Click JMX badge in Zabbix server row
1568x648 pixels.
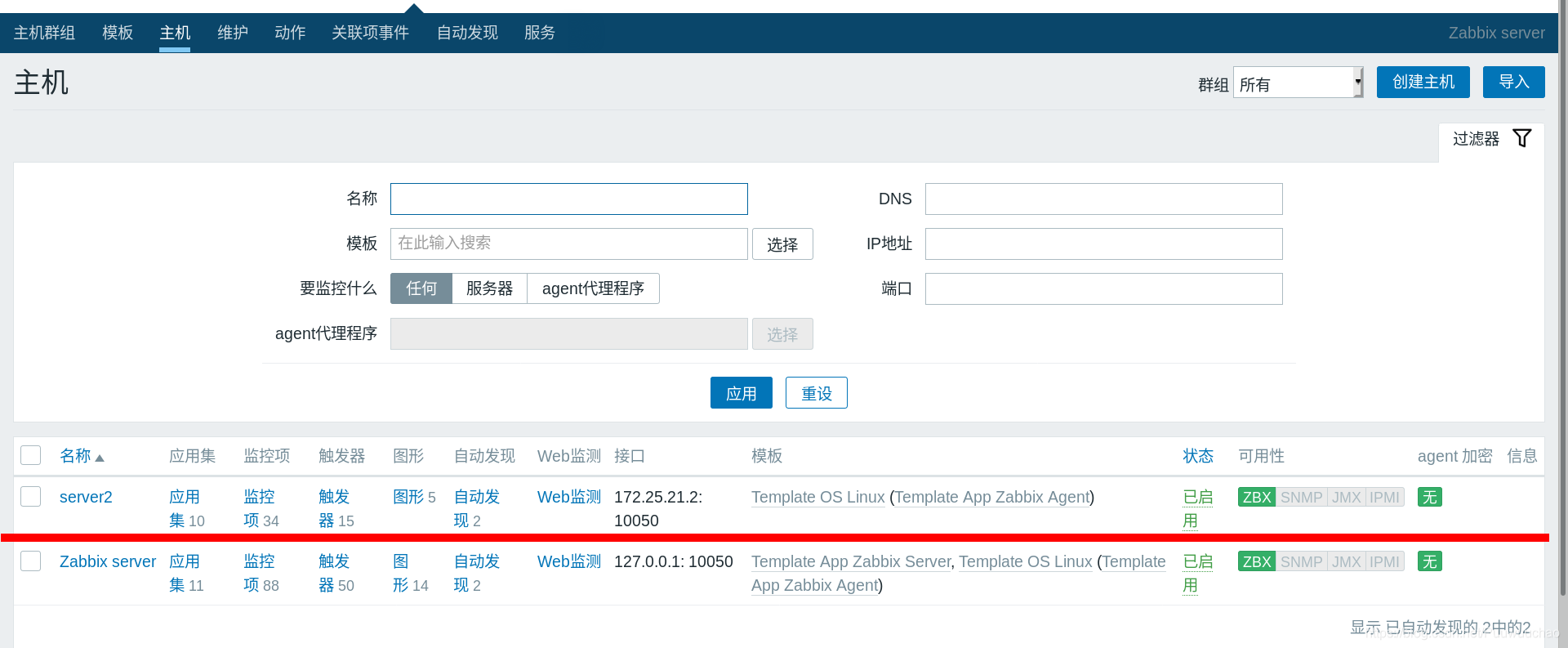(1346, 561)
